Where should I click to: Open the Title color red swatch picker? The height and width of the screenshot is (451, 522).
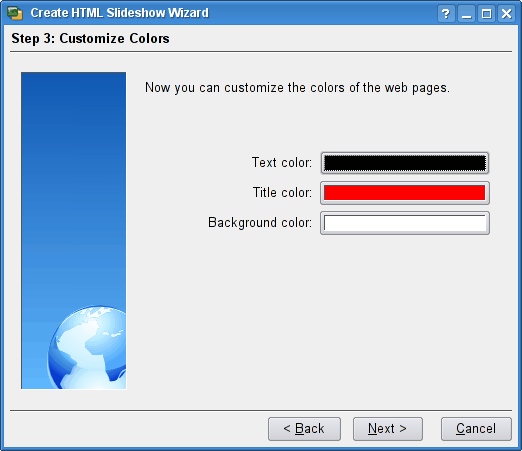pos(405,193)
